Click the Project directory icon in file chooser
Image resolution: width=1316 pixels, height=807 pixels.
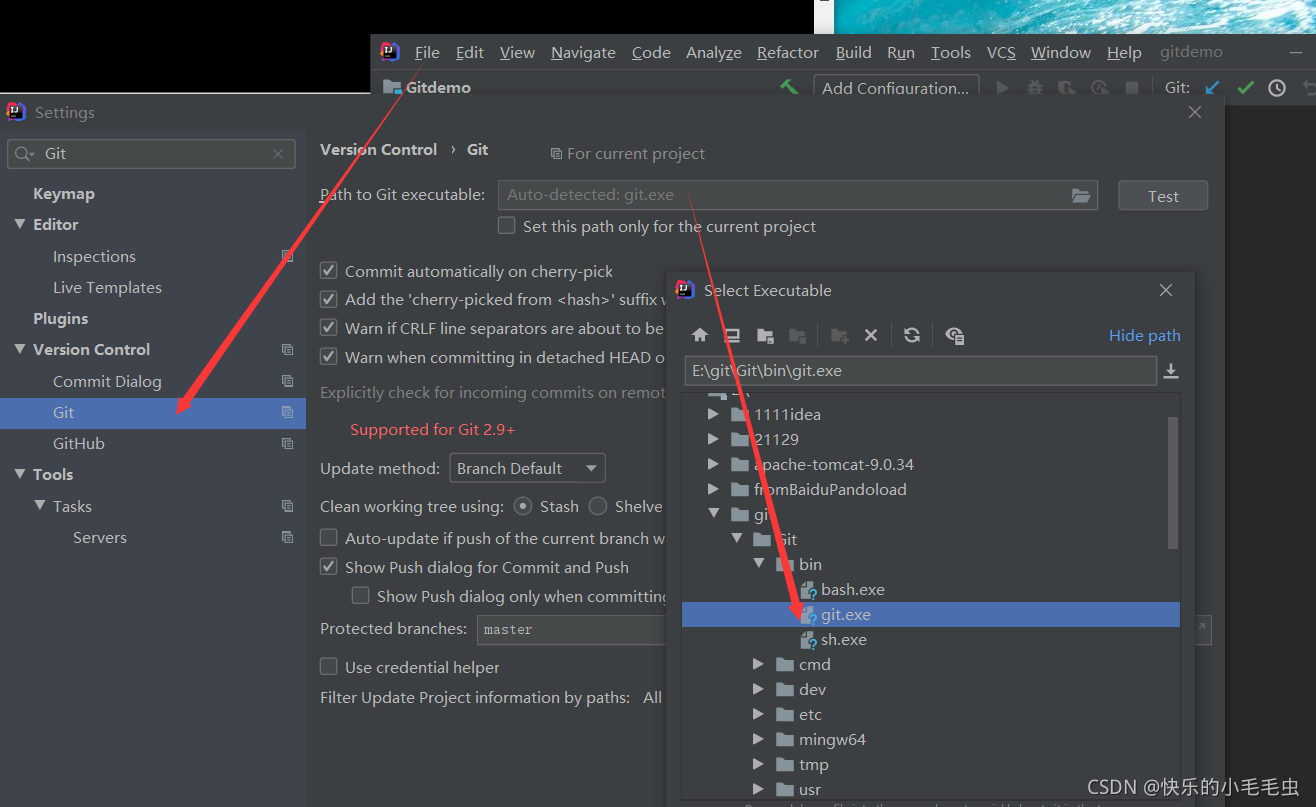click(765, 335)
